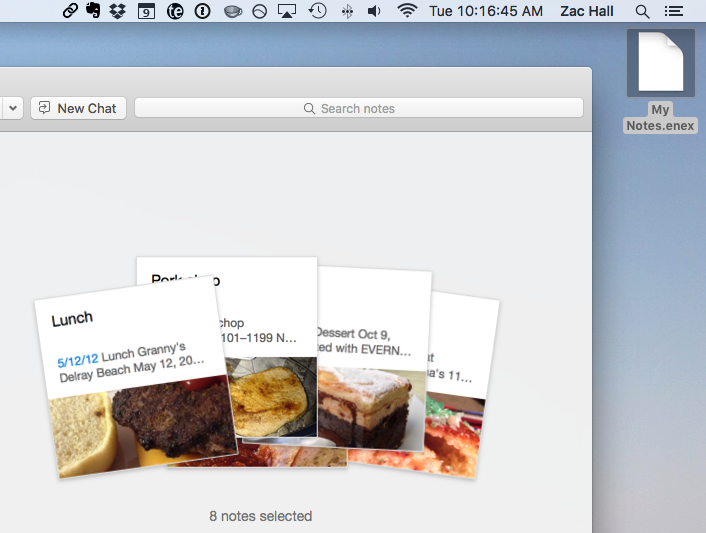This screenshot has height=533, width=706.
Task: Open Time Machine menu bar icon
Action: coord(317,11)
